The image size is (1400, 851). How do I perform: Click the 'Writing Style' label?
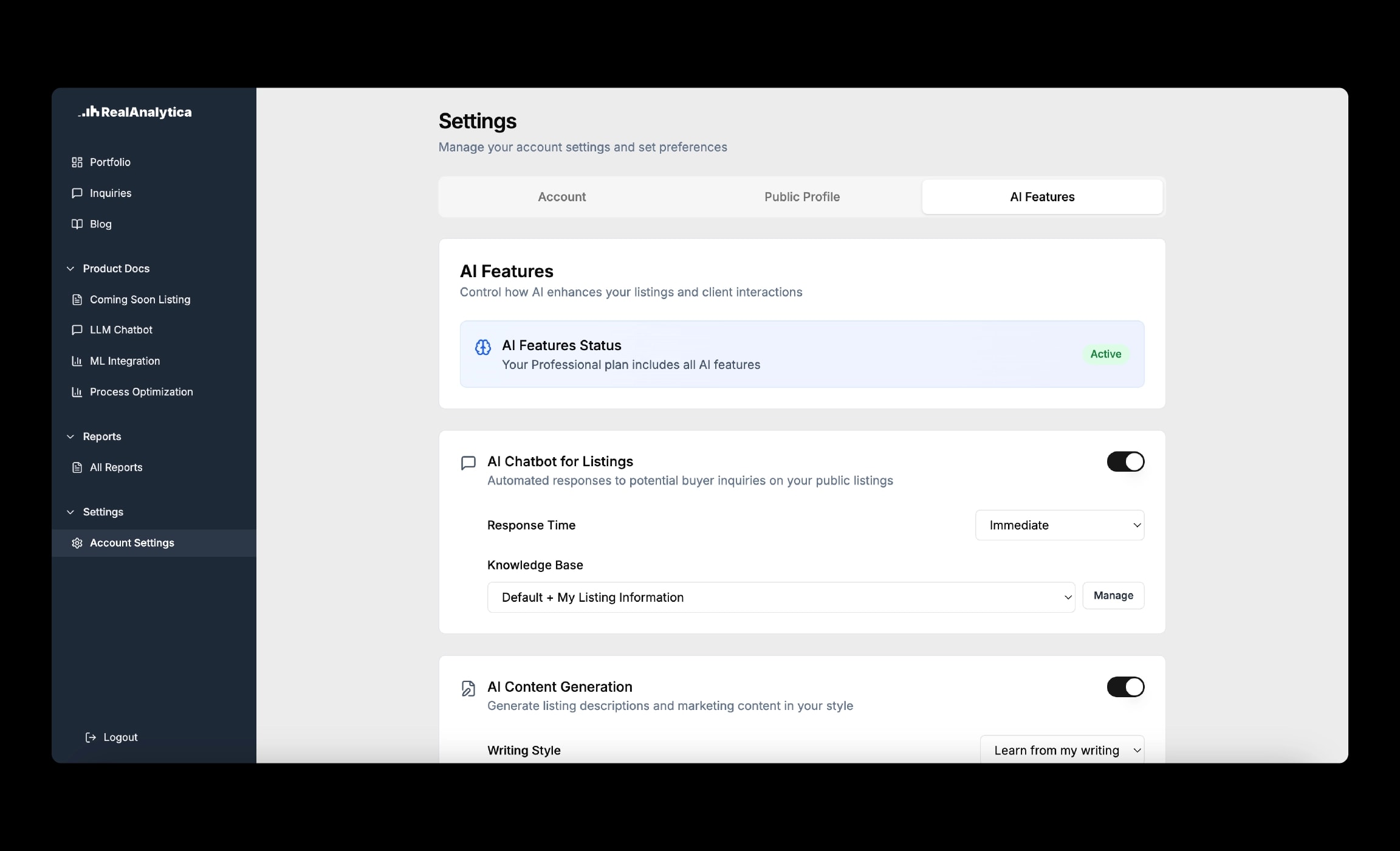pos(524,751)
